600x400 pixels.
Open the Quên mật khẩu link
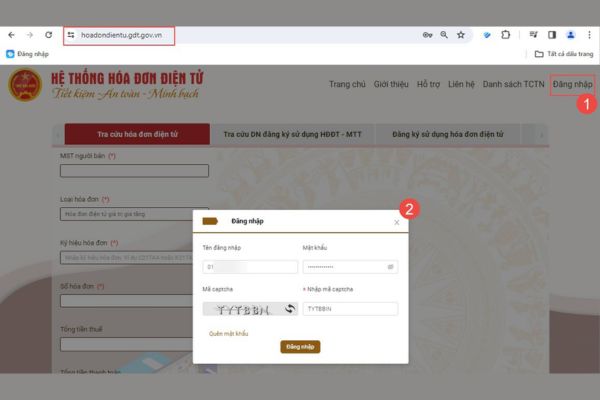(228, 334)
